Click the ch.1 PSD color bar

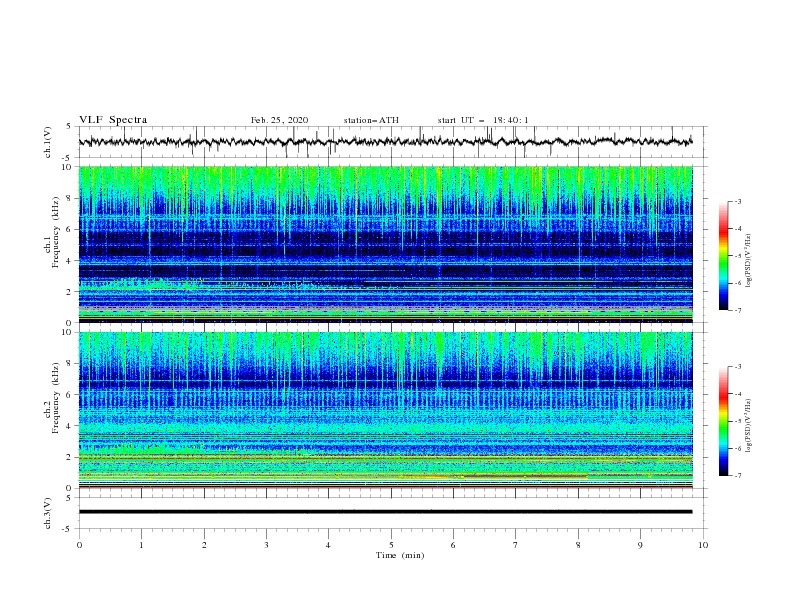(723, 256)
